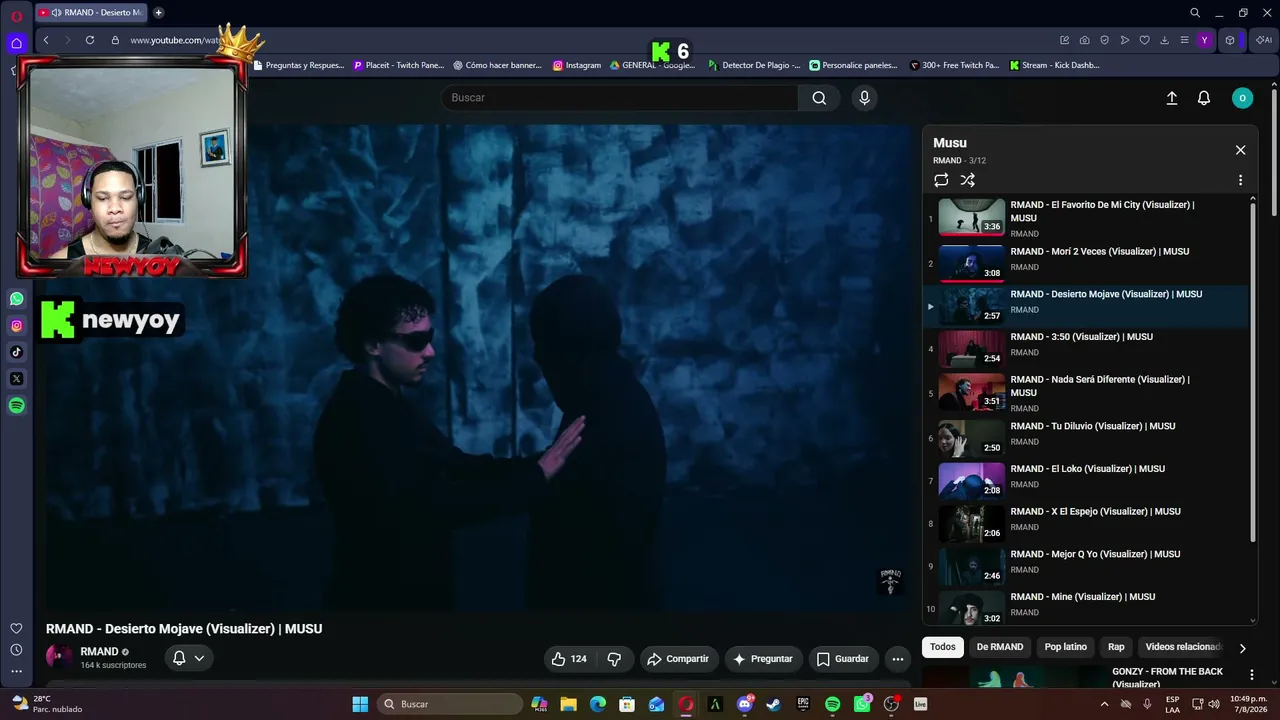This screenshot has width=1280, height=720.
Task: Open a new browser tab
Action: click(x=158, y=13)
